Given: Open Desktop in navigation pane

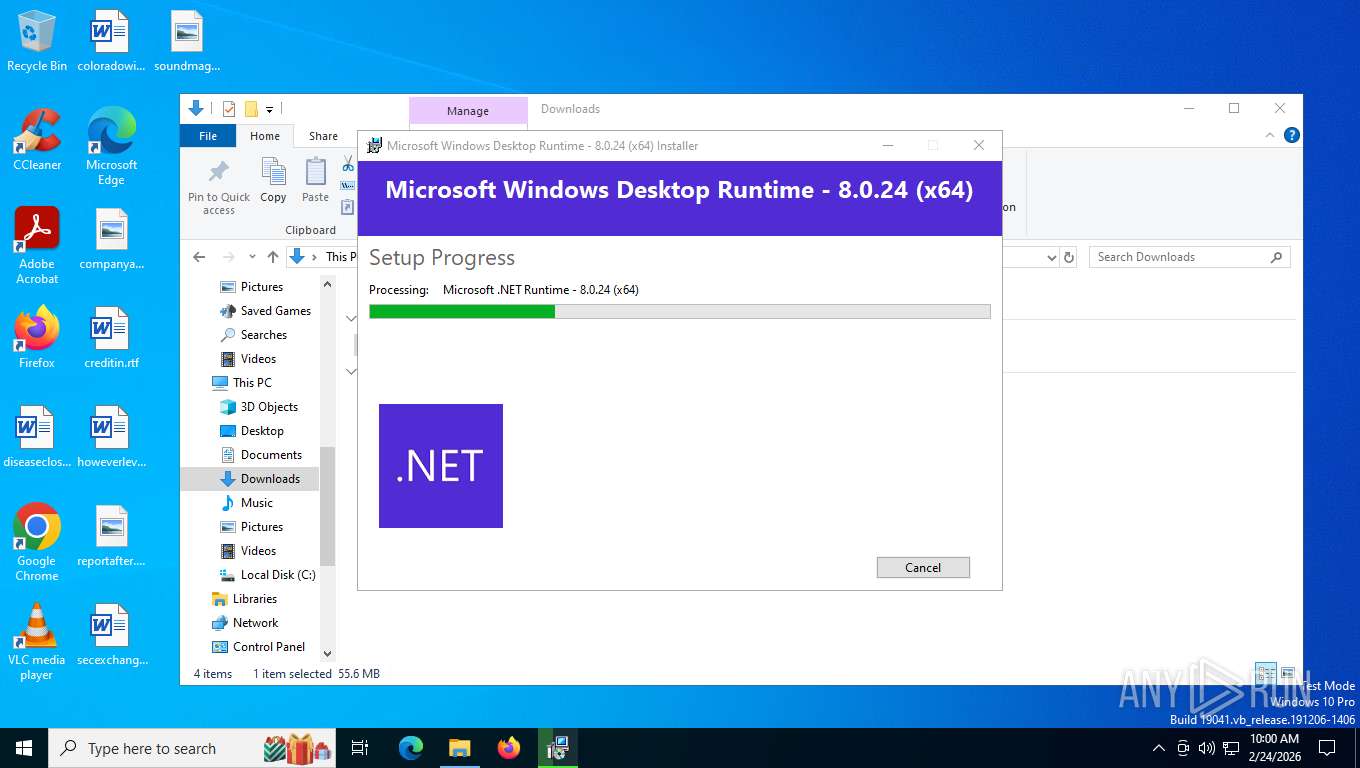Looking at the screenshot, I should [252, 431].
